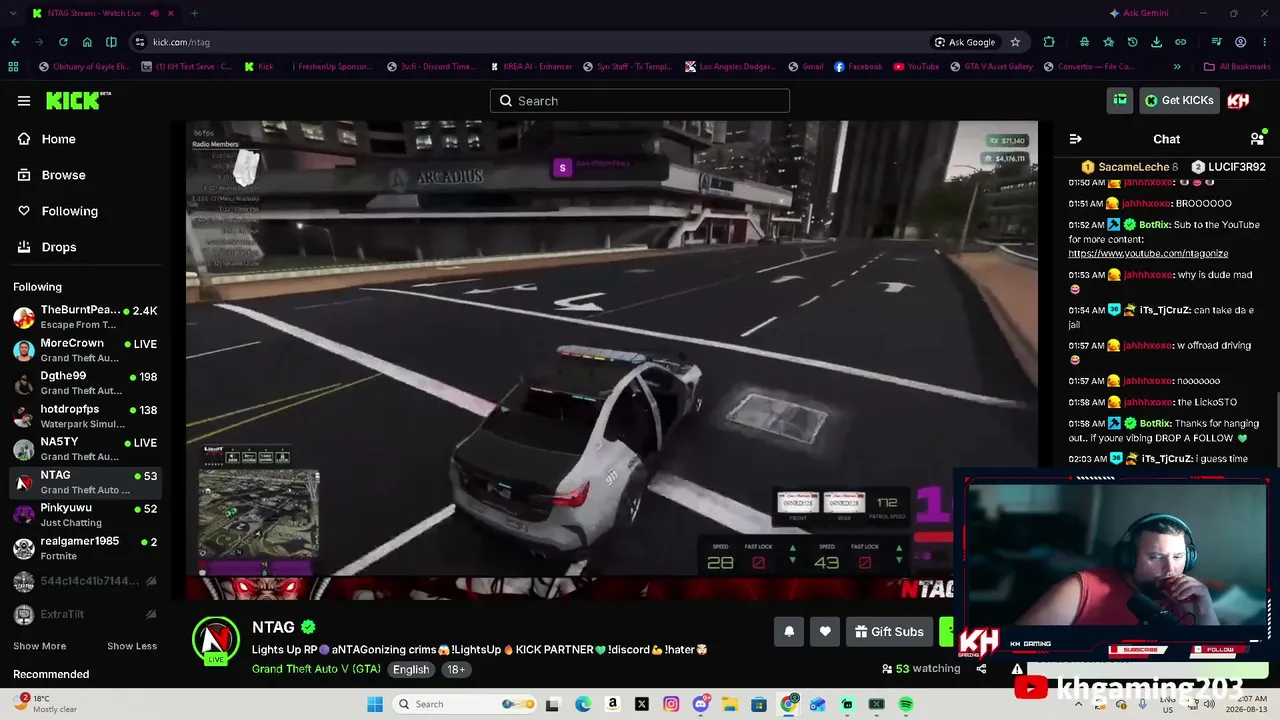Click the Ask Google button in address bar
Screen dimensions: 1280x720
click(965, 42)
